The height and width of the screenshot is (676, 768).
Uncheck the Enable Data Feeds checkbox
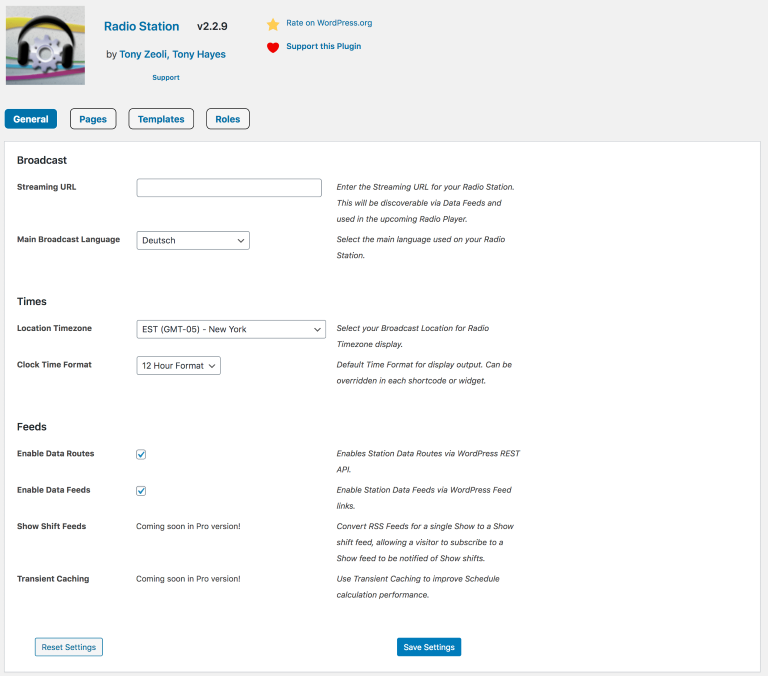point(141,491)
